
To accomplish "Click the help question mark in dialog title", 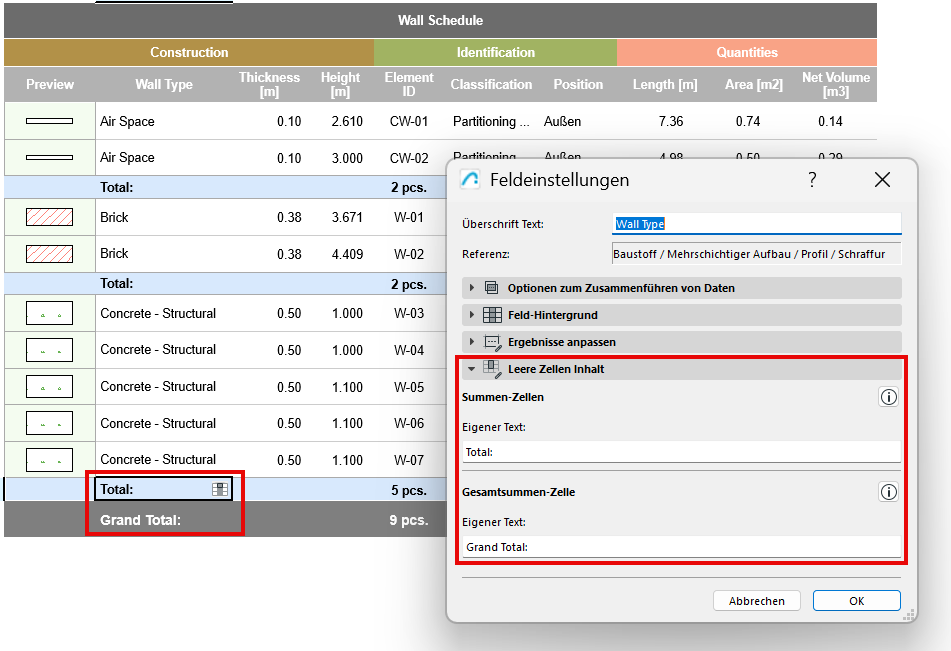I will point(812,179).
